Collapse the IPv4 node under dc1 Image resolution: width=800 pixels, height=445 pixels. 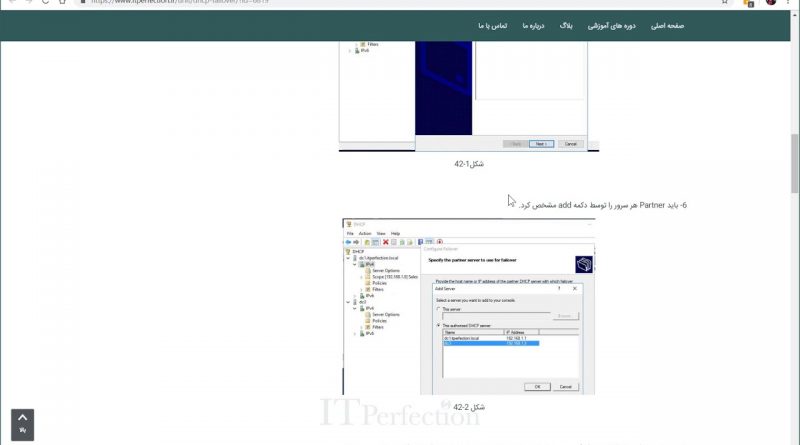355,264
